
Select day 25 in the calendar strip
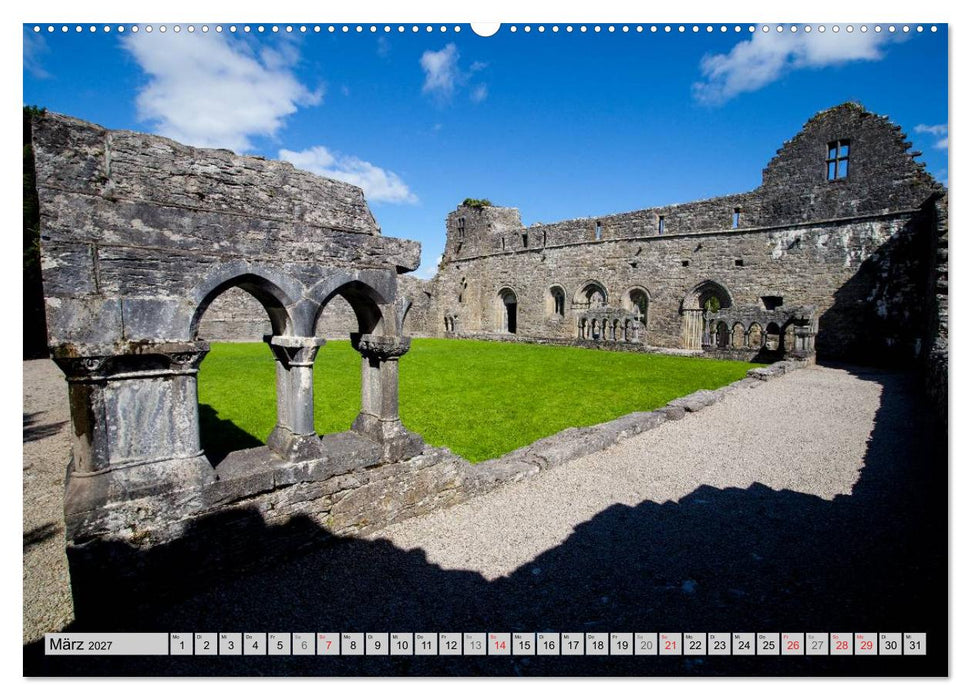point(769,644)
